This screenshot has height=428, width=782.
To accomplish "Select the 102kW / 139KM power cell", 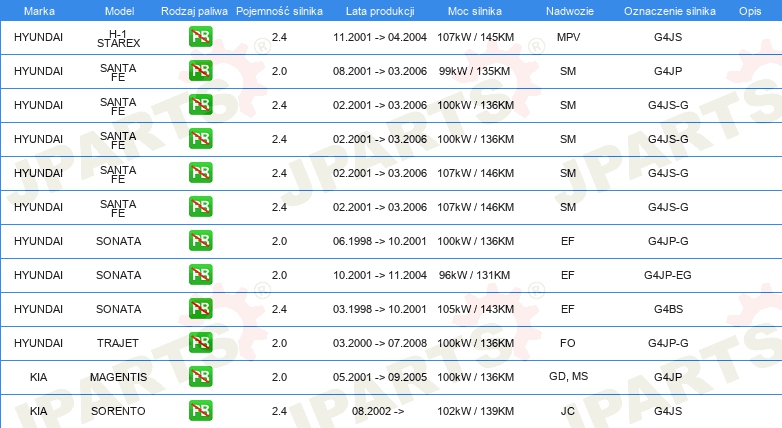I will tap(475, 411).
